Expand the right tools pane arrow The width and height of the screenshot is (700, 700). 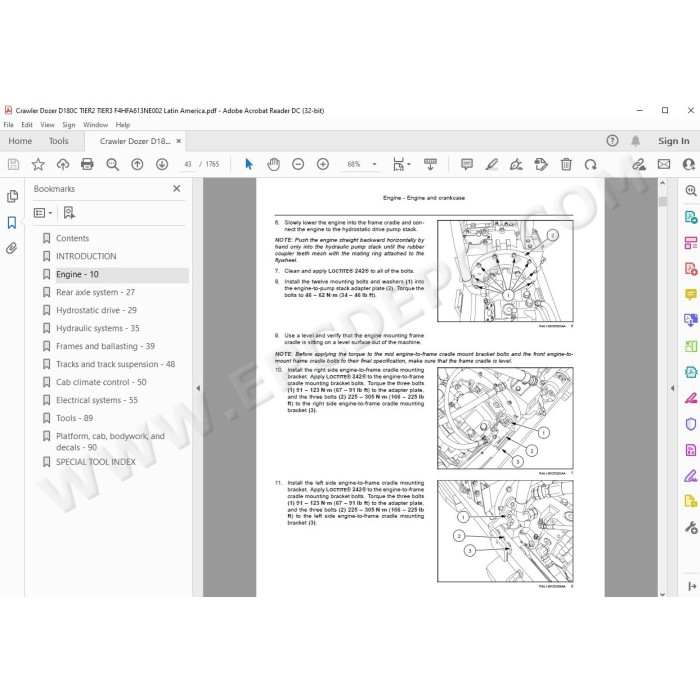(x=672, y=388)
